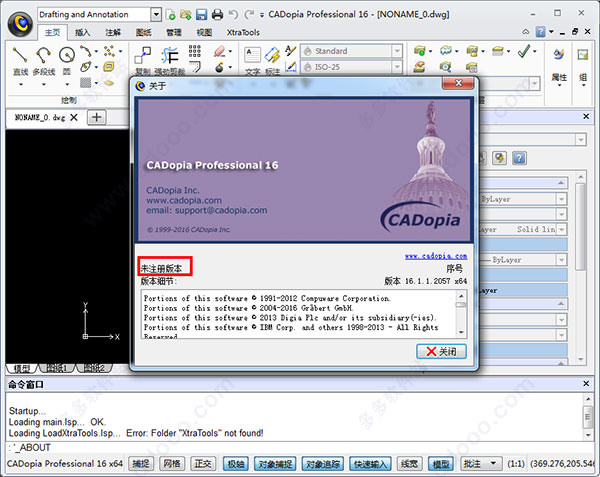Open the www.cadopia.com link in the About dialog

coord(436,256)
